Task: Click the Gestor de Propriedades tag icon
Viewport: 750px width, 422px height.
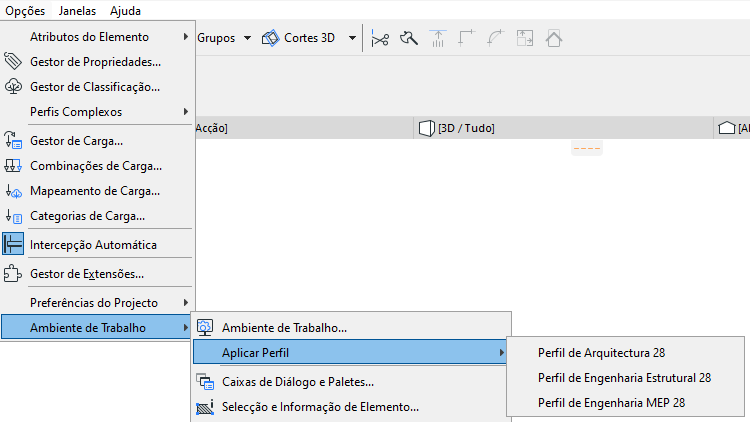Action: coord(13,62)
